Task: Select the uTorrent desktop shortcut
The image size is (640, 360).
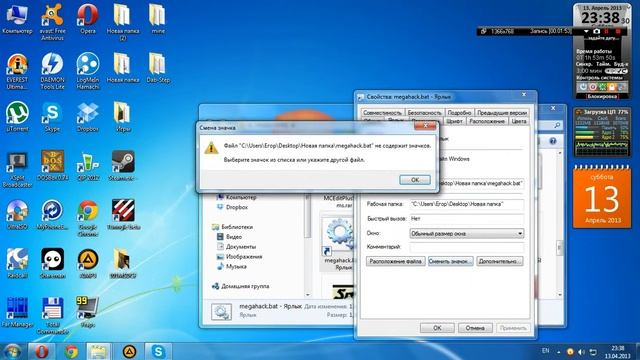Action: (17, 117)
